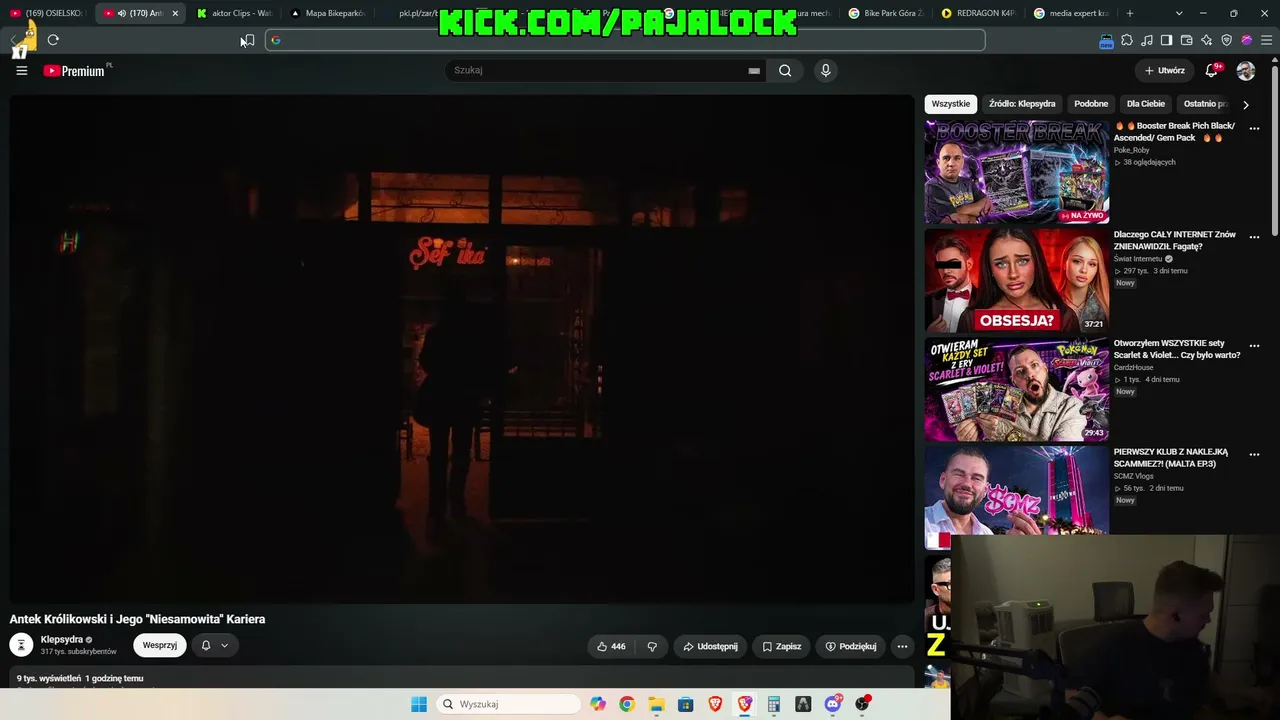This screenshot has height=720, width=1280.
Task: Toggle the browser sidebar panel icon
Action: (1167, 40)
